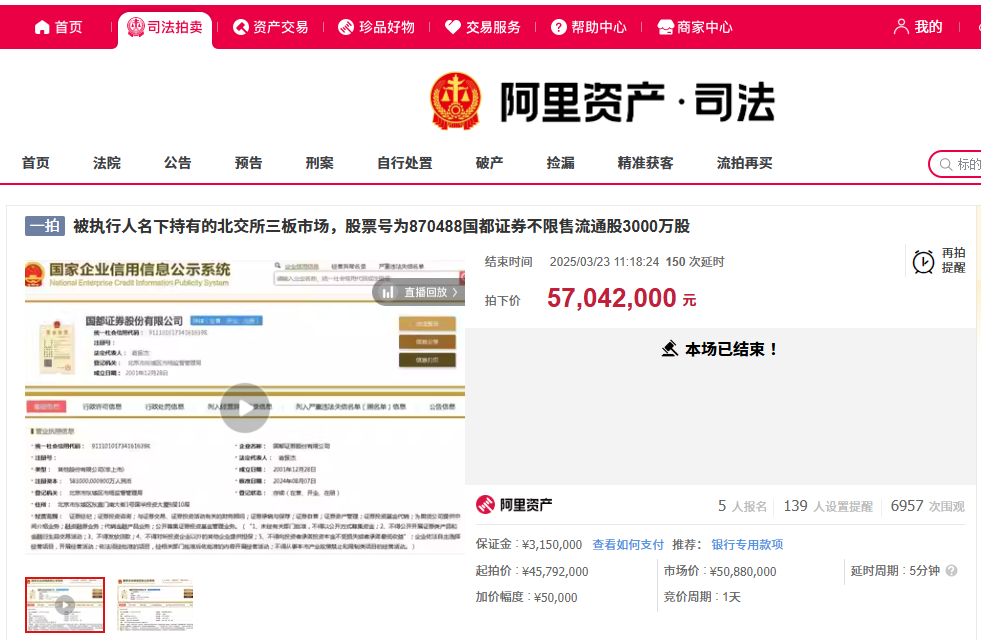Open the 珍品好物 menu item

click(x=387, y=27)
